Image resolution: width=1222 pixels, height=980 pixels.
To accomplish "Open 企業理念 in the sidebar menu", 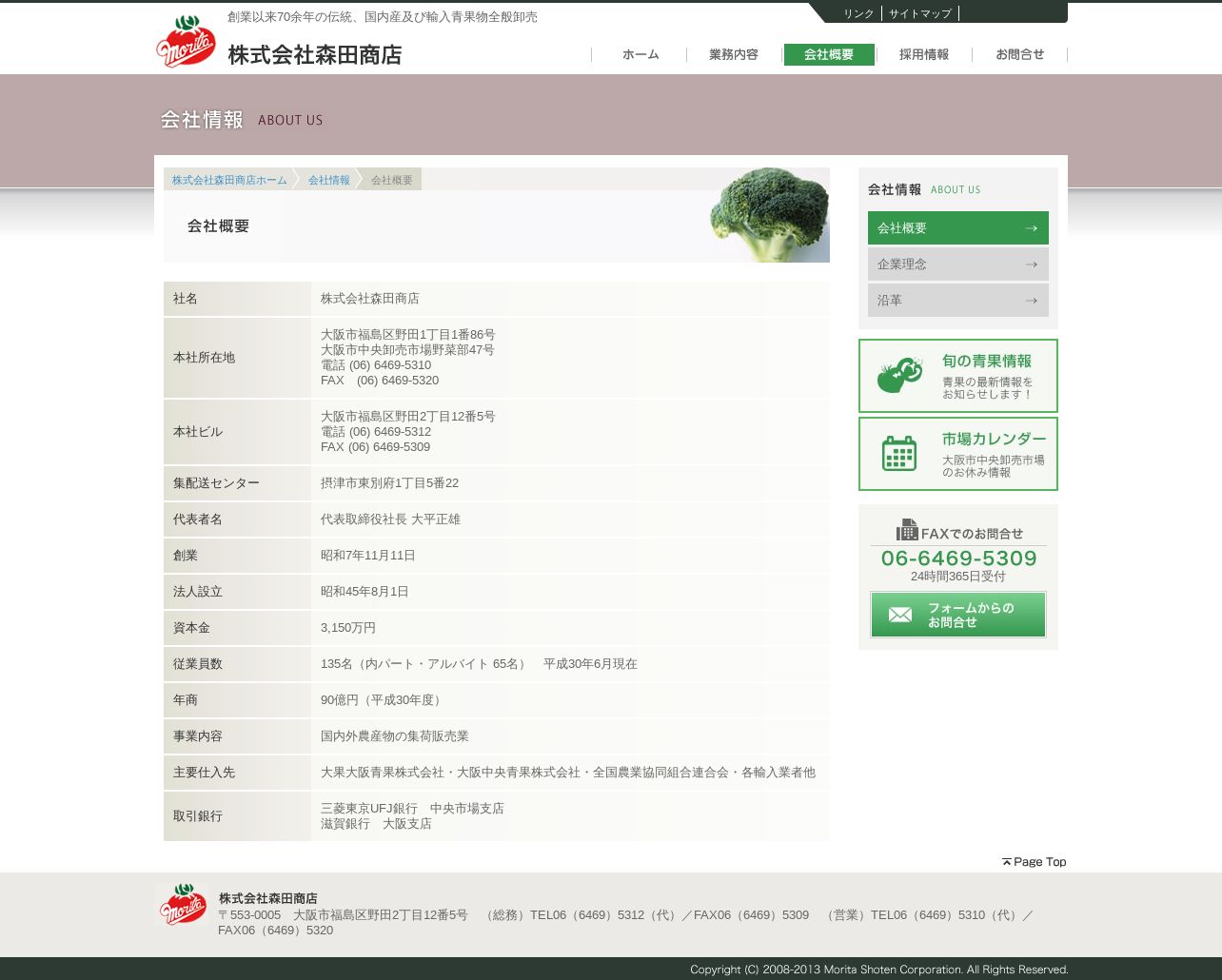I will pos(958,265).
